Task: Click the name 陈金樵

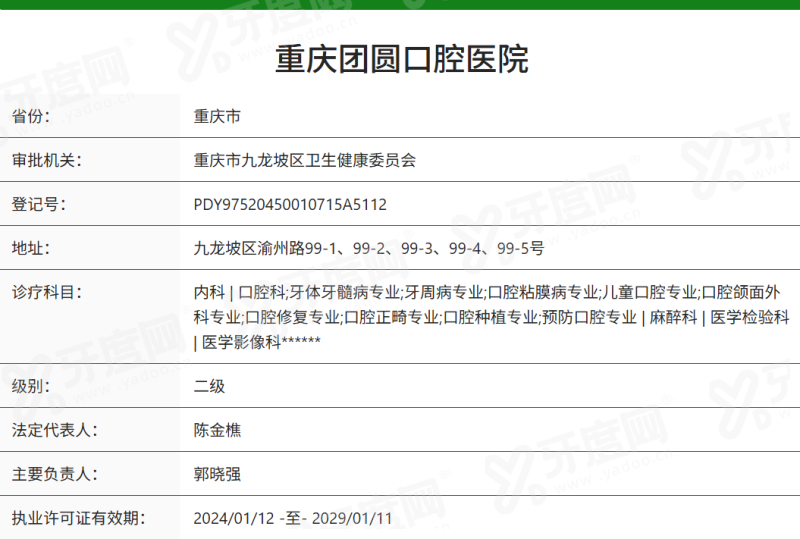Action: pyautogui.click(x=217, y=430)
